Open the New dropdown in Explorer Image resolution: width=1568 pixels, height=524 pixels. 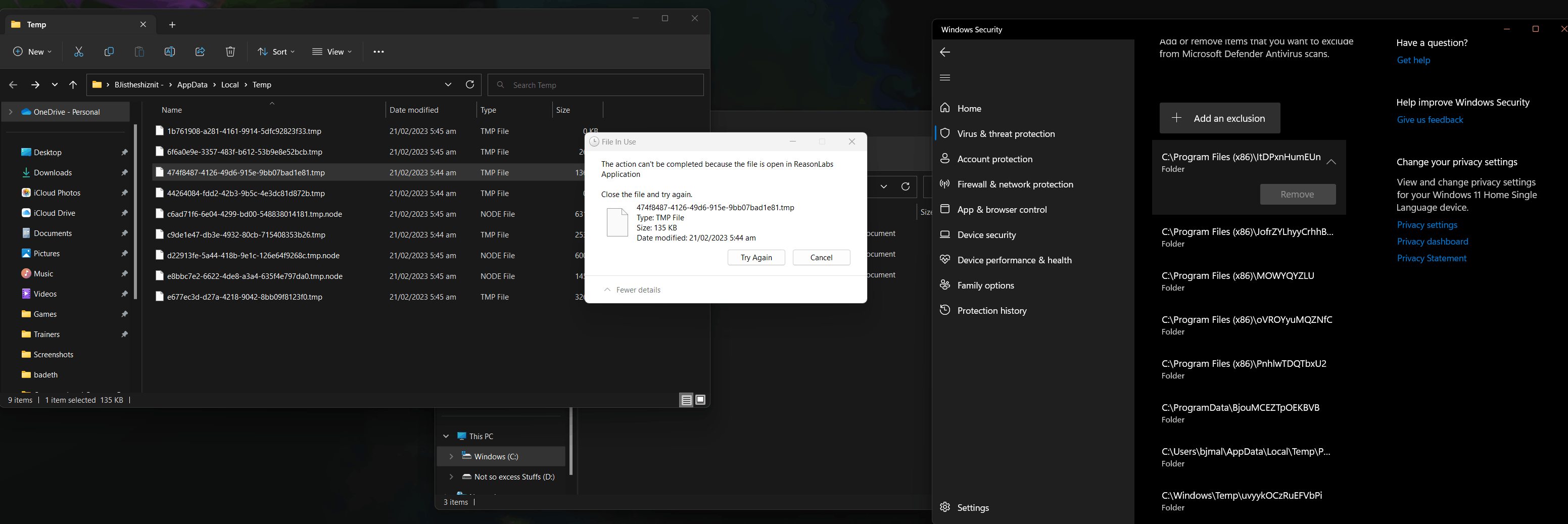tap(33, 52)
